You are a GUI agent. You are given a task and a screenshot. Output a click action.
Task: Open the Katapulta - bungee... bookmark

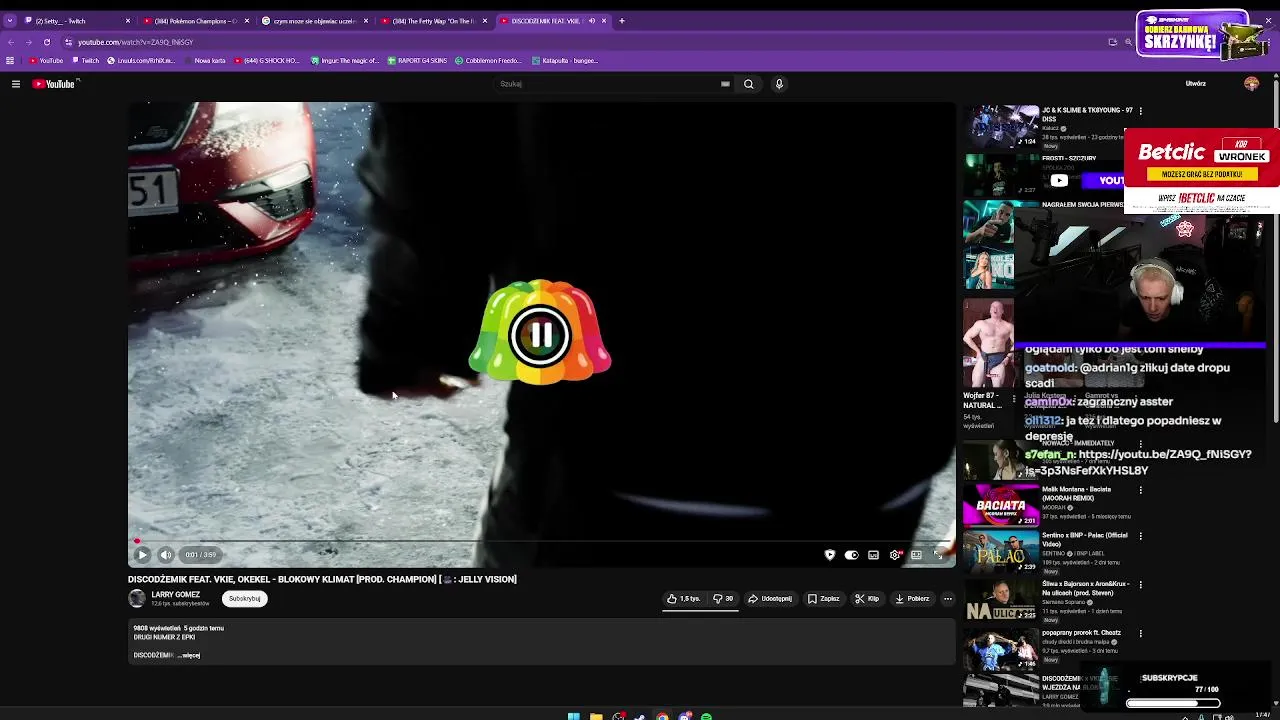565,61
